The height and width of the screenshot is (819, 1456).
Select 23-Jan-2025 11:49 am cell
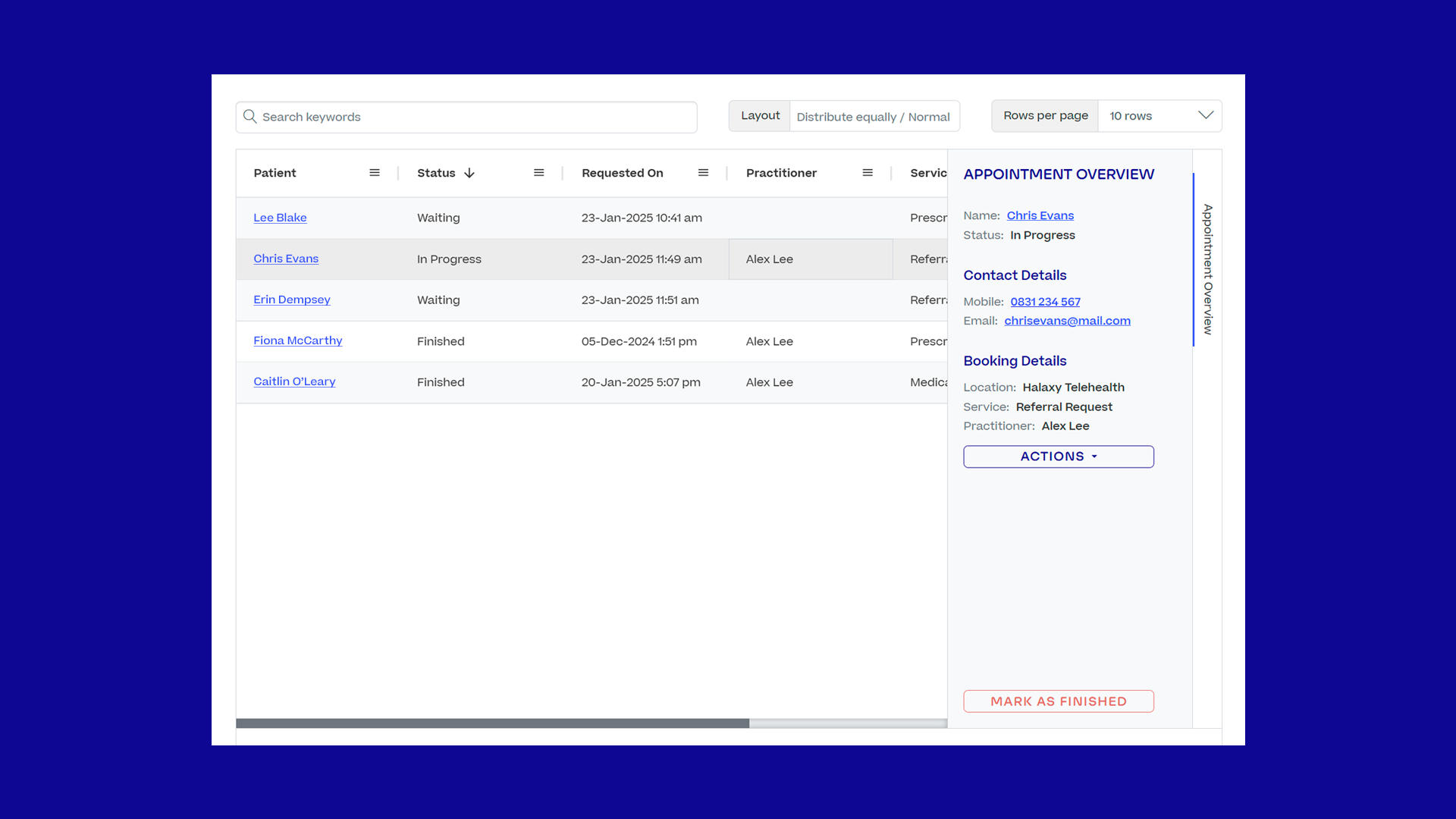[x=642, y=259]
